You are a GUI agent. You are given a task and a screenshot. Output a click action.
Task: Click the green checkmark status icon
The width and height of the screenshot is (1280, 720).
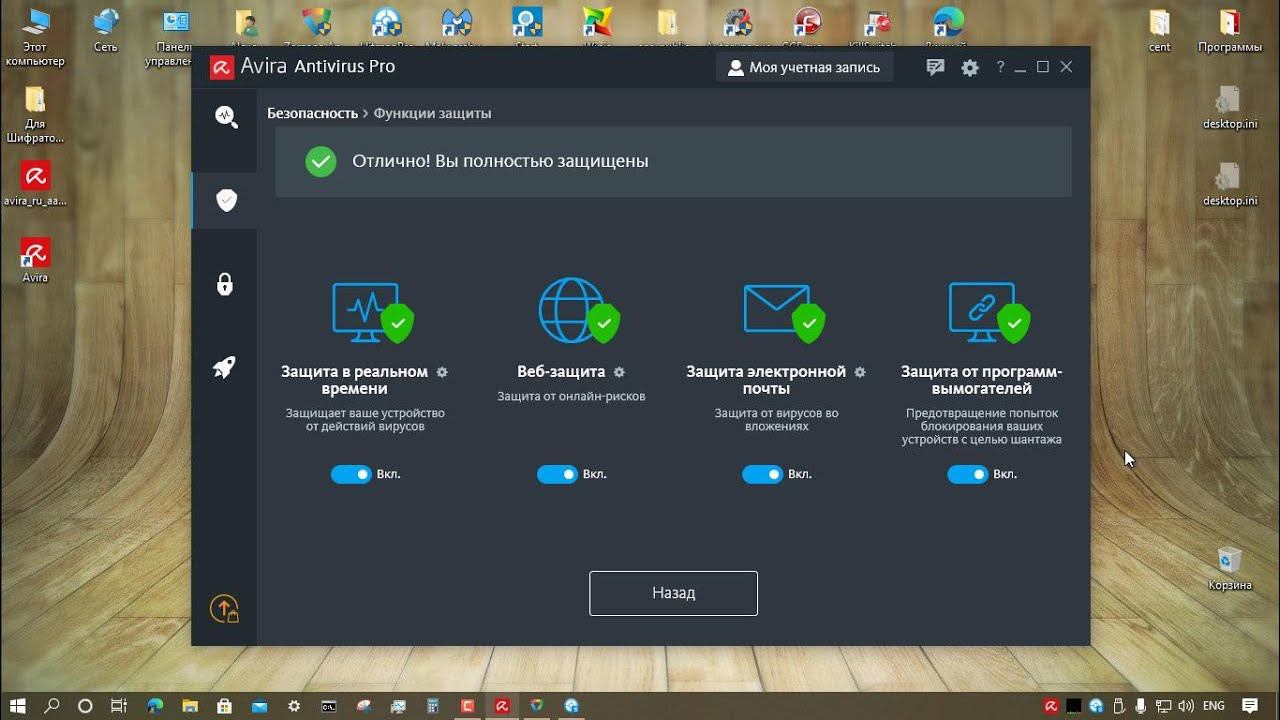point(321,161)
